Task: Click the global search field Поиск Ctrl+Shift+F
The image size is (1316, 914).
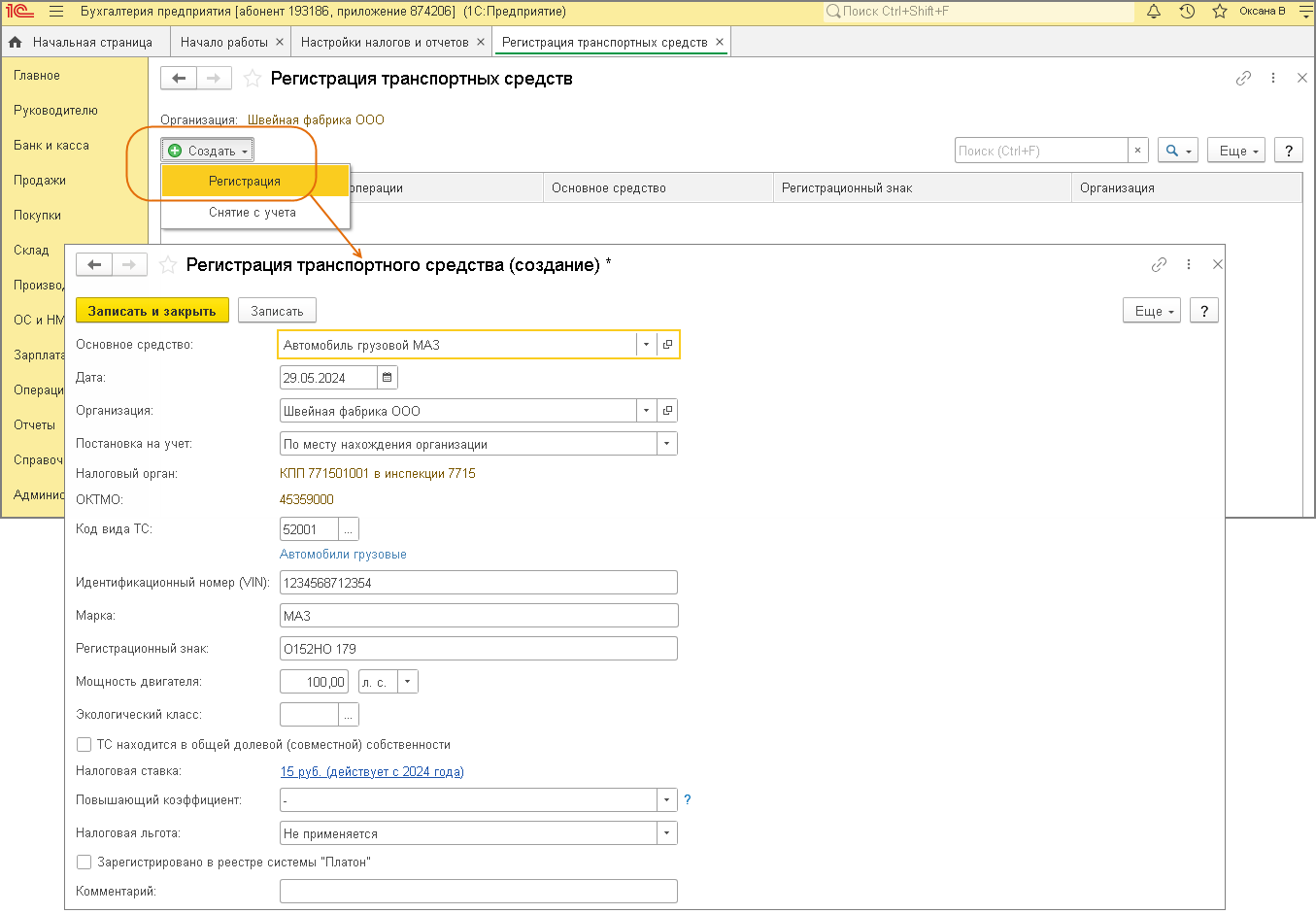Action: 979,12
